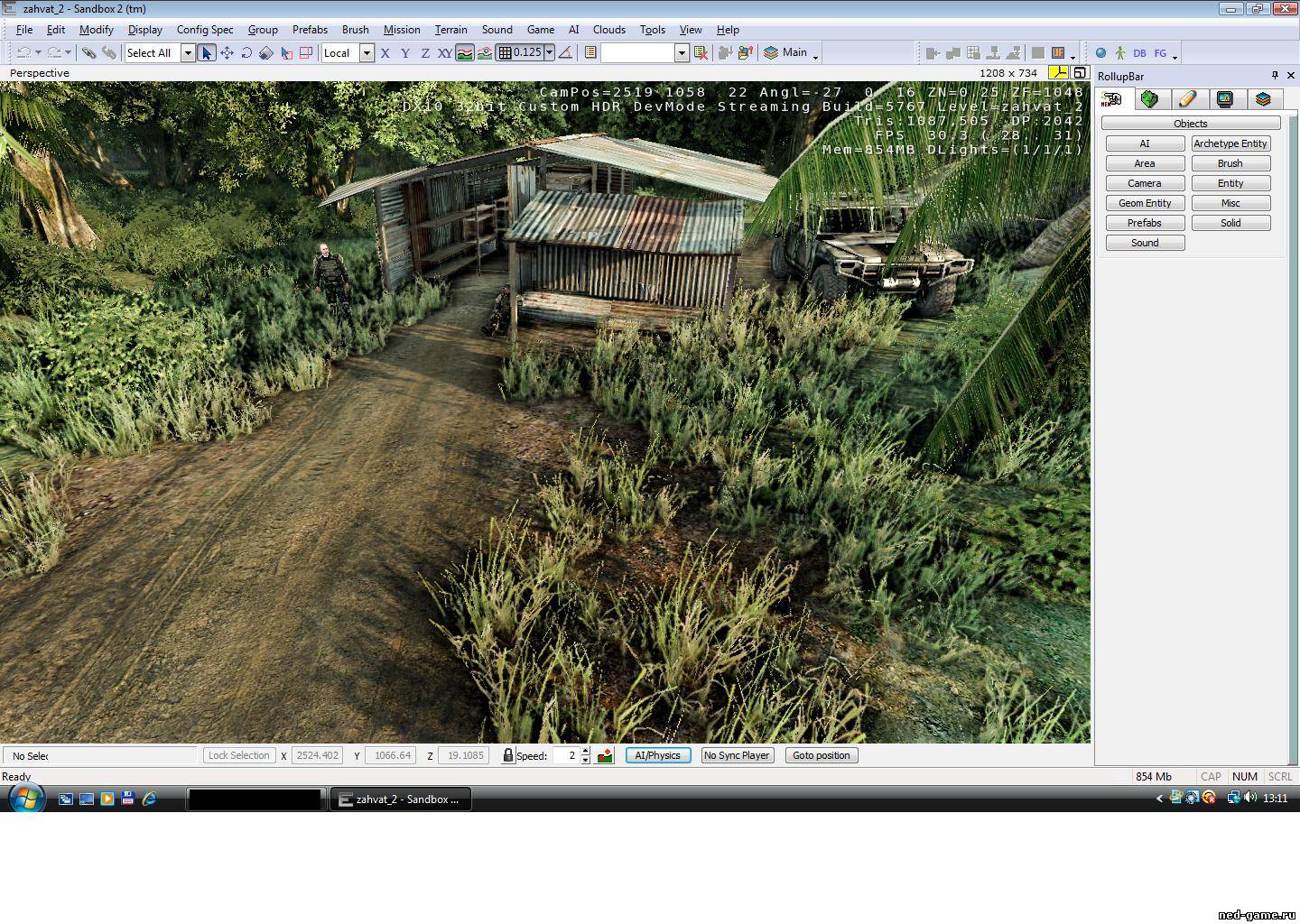Switch to RollupBar Layers tab
Image resolution: width=1300 pixels, height=924 pixels.
[1263, 99]
